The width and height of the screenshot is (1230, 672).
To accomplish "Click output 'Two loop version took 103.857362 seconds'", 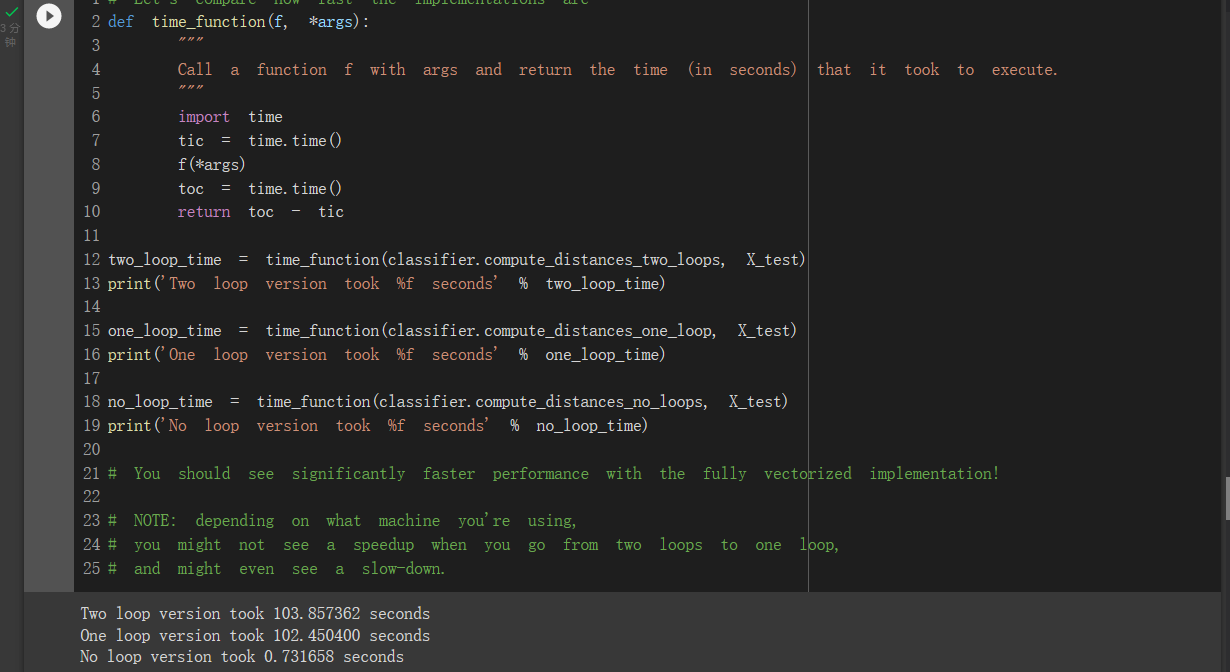I will pyautogui.click(x=255, y=614).
